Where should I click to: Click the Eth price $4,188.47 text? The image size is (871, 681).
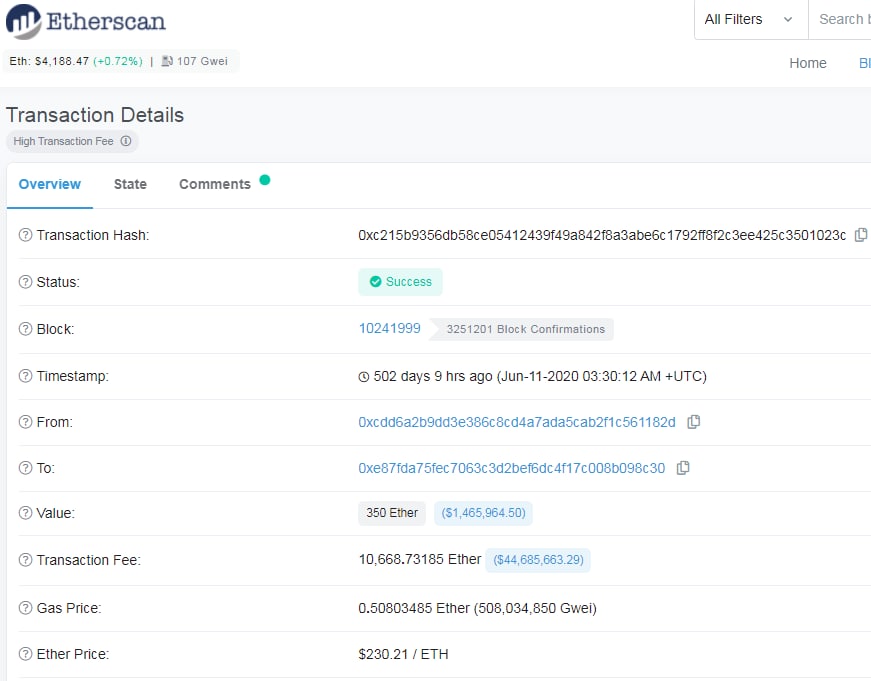click(x=49, y=61)
